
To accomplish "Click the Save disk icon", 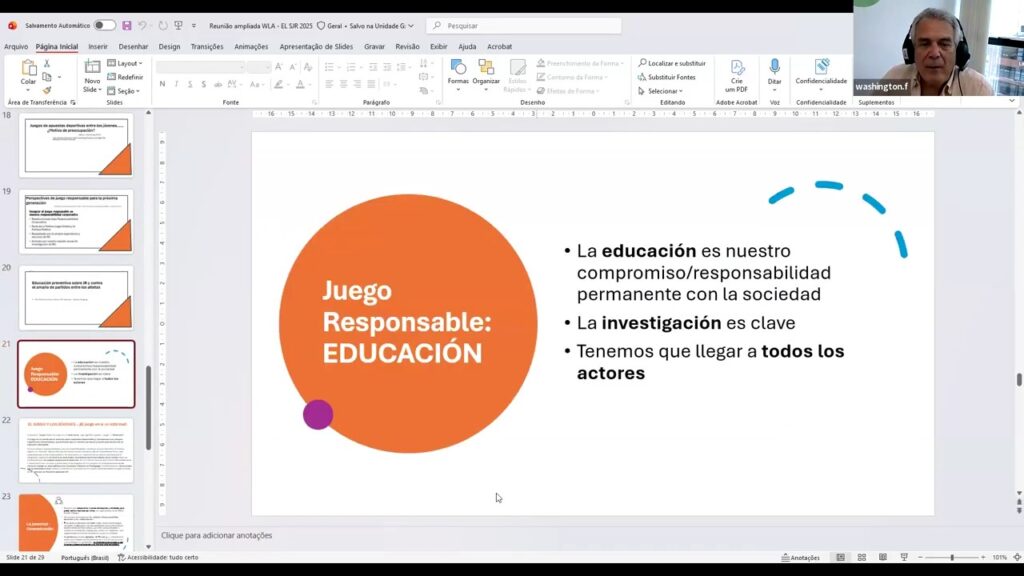I will [127, 25].
